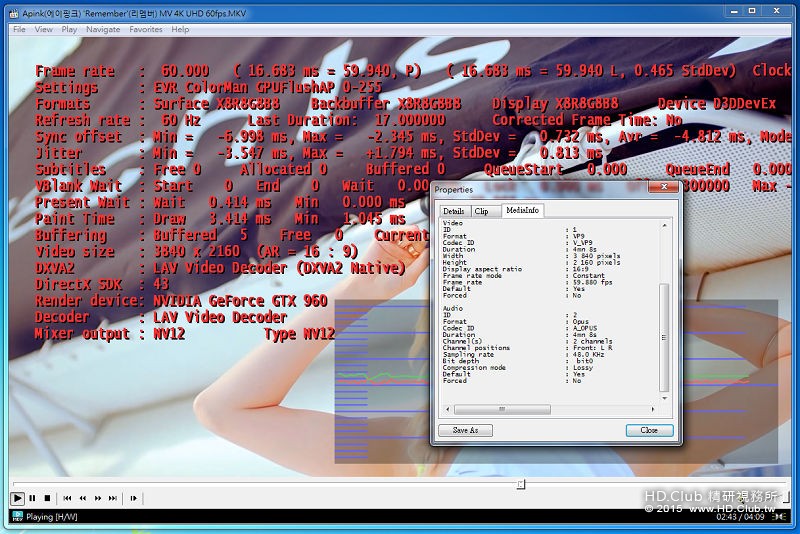The image size is (800, 534).
Task: Click the Play button
Action: 17,498
